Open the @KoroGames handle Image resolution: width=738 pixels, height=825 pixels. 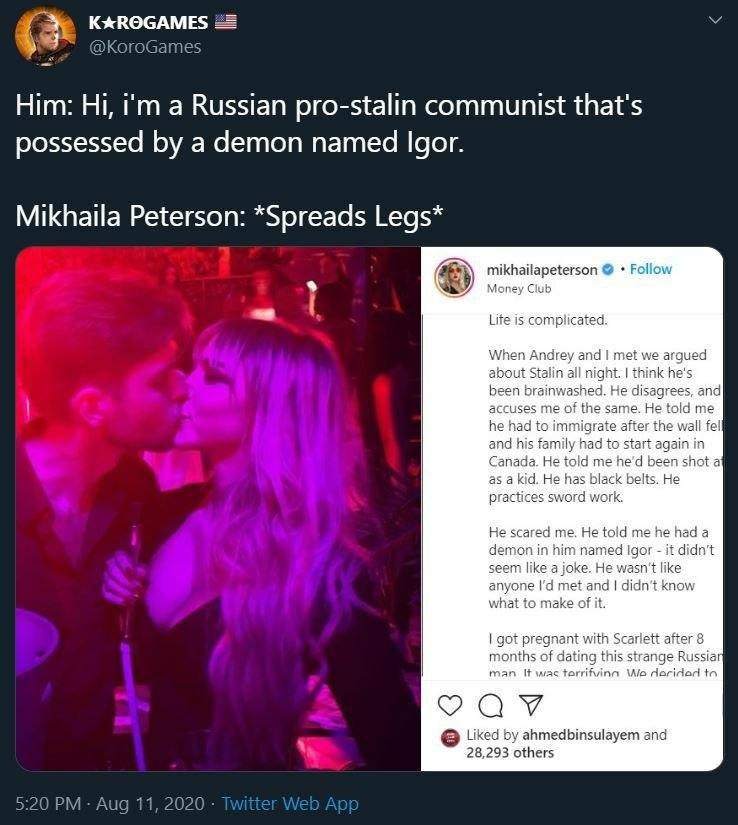145,47
